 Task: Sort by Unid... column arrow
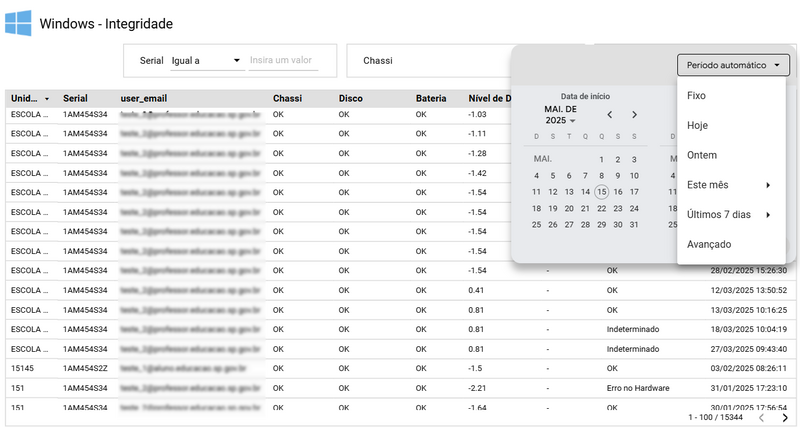(47, 99)
